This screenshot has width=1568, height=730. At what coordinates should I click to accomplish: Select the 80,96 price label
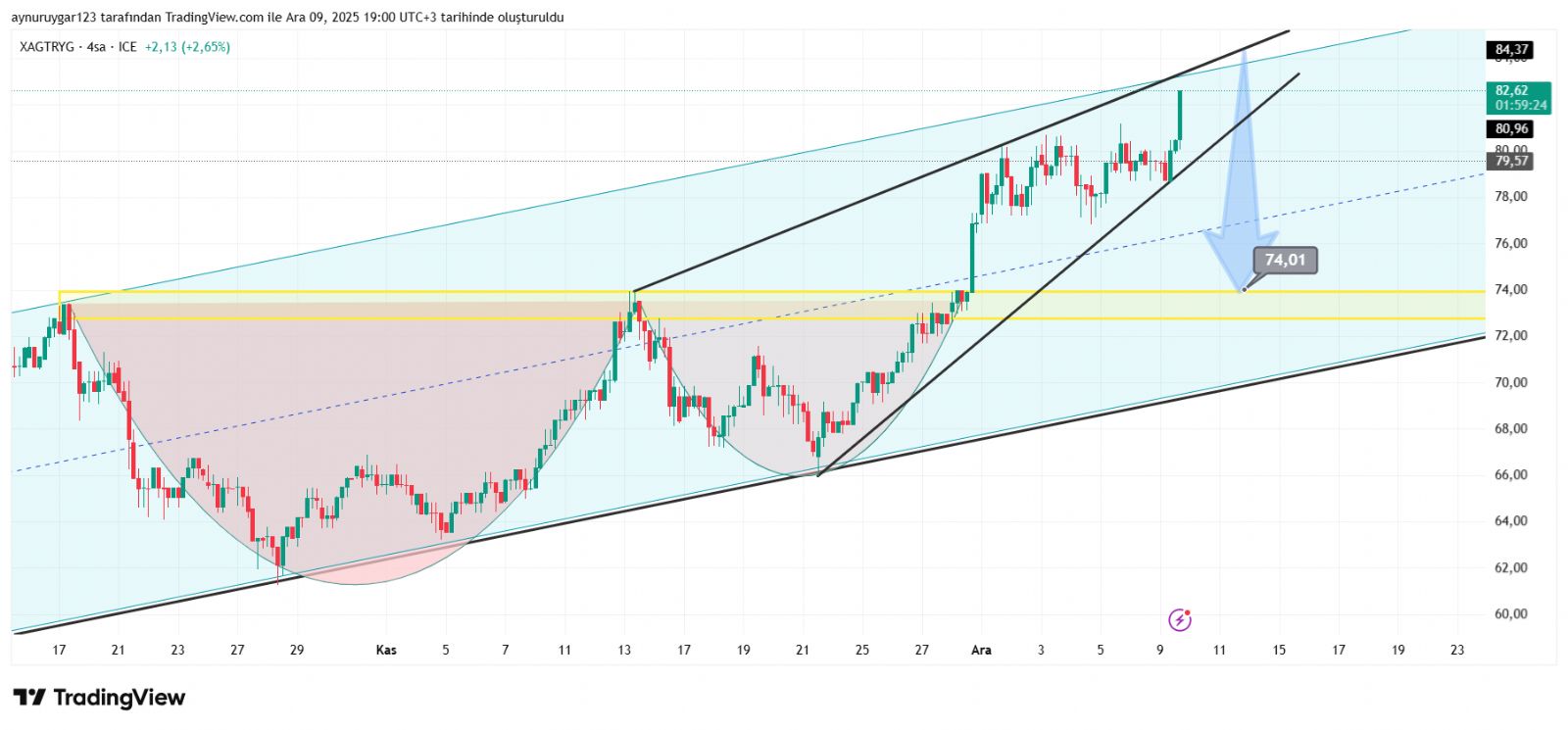pyautogui.click(x=1511, y=129)
